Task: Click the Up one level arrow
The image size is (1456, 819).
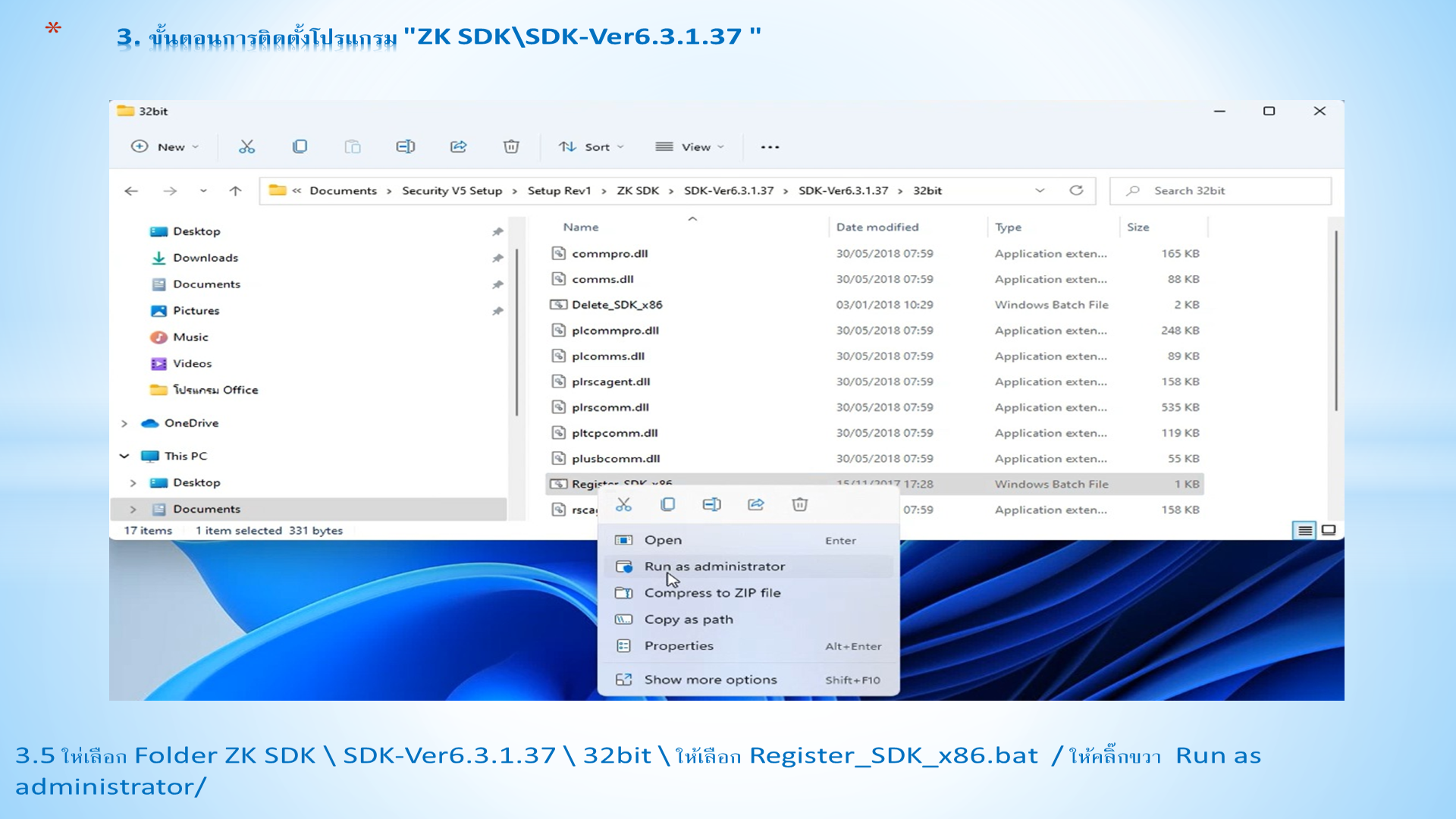Action: [x=236, y=191]
